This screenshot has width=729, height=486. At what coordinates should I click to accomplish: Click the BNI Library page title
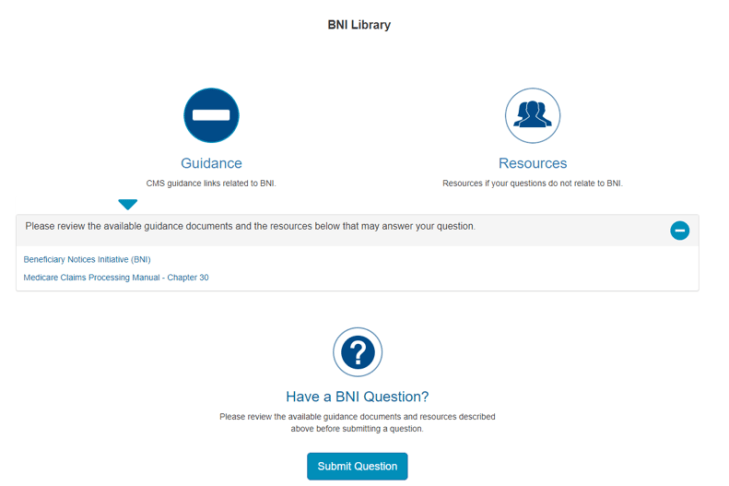359,25
